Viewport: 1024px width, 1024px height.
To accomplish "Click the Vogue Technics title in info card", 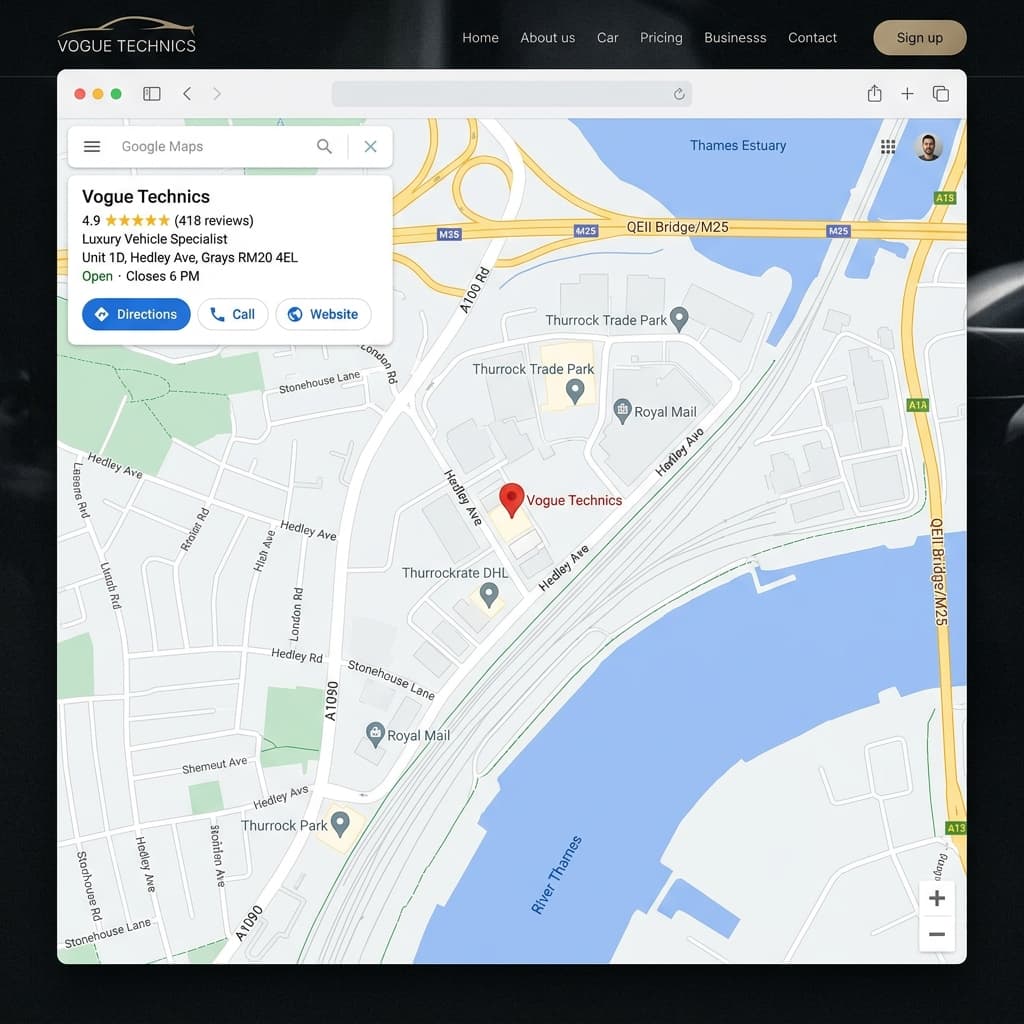I will (146, 197).
